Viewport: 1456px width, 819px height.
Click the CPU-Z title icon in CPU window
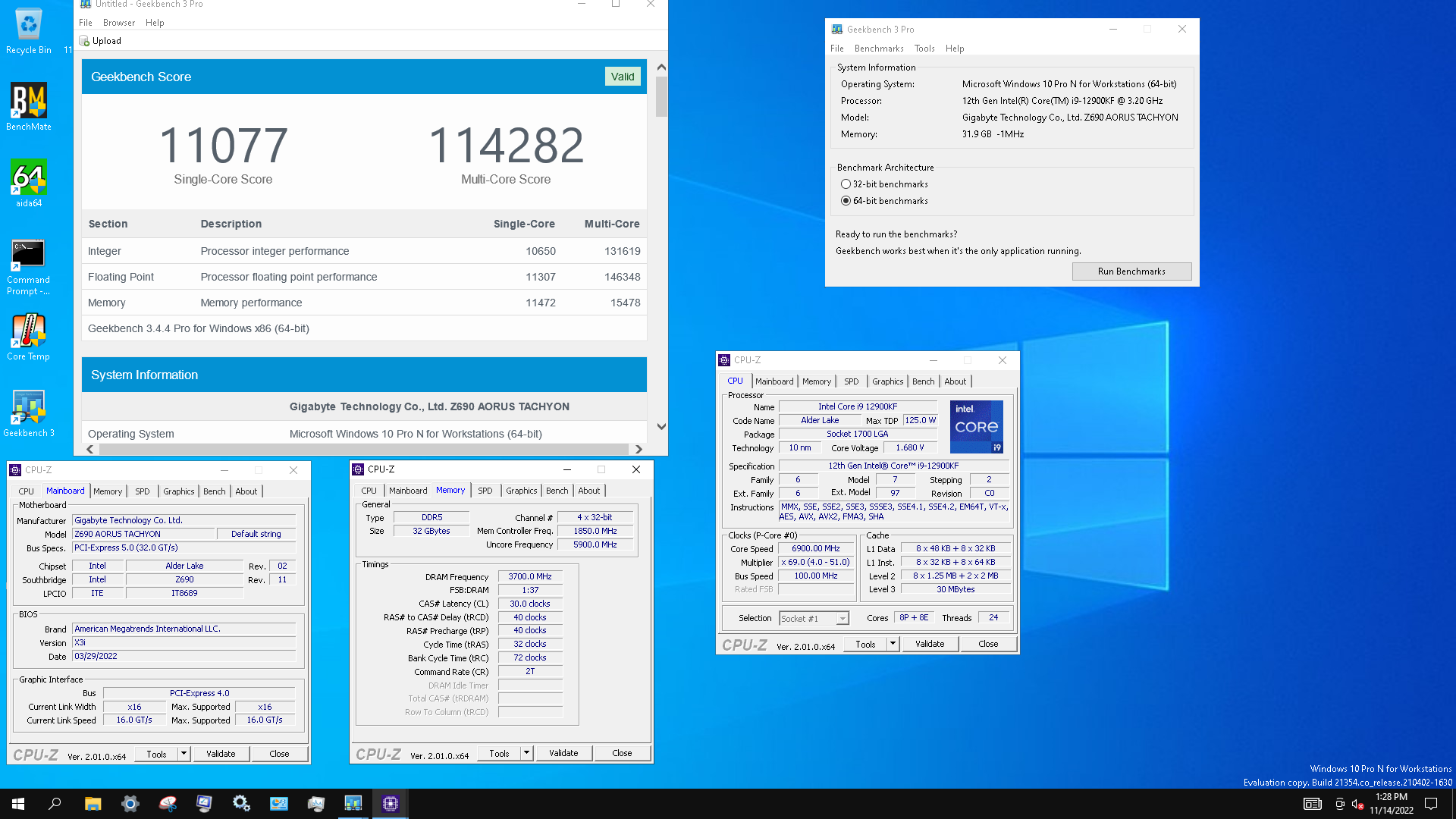click(724, 360)
